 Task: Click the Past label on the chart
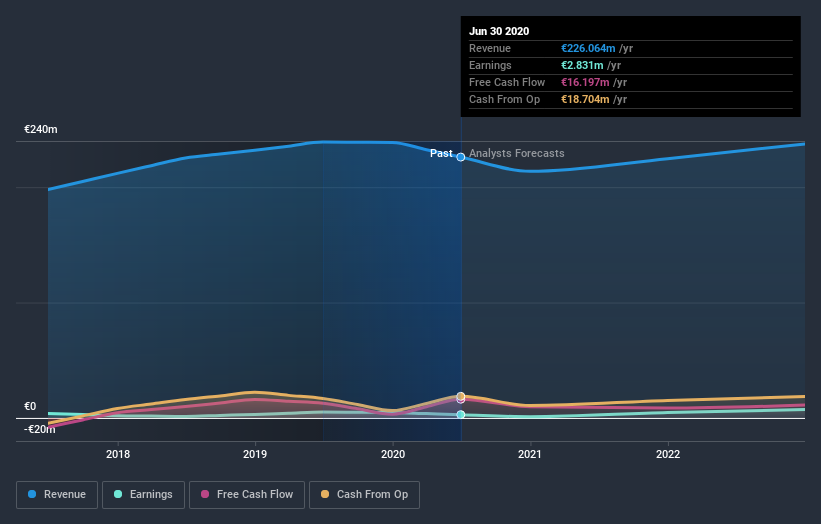441,153
